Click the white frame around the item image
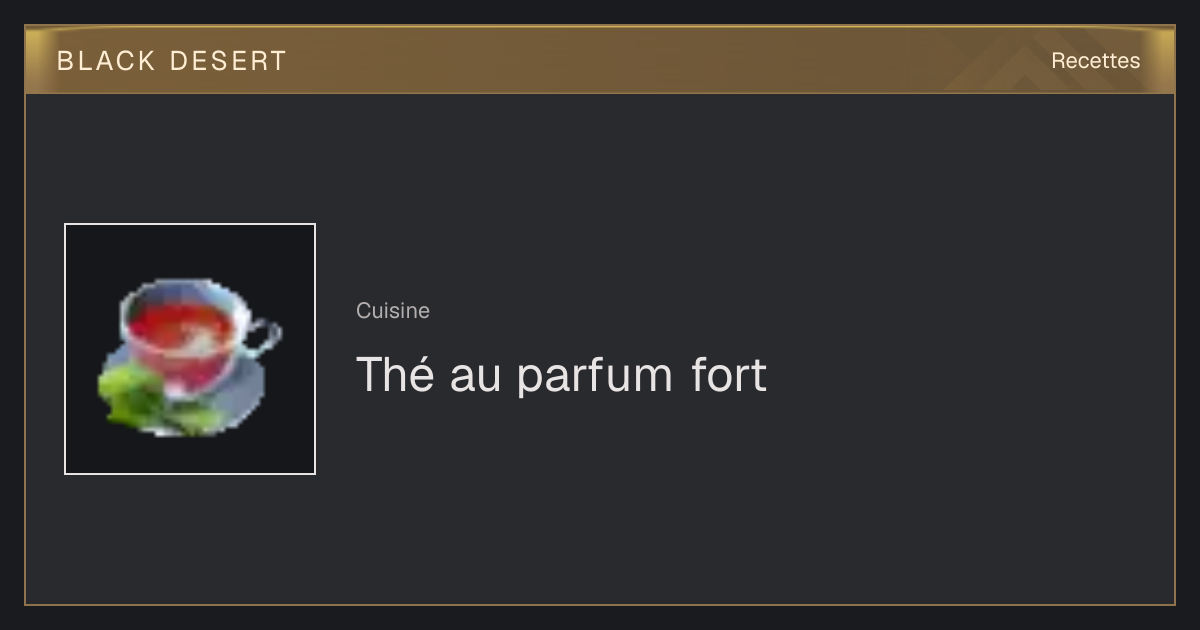The image size is (1200, 630). [x=190, y=225]
